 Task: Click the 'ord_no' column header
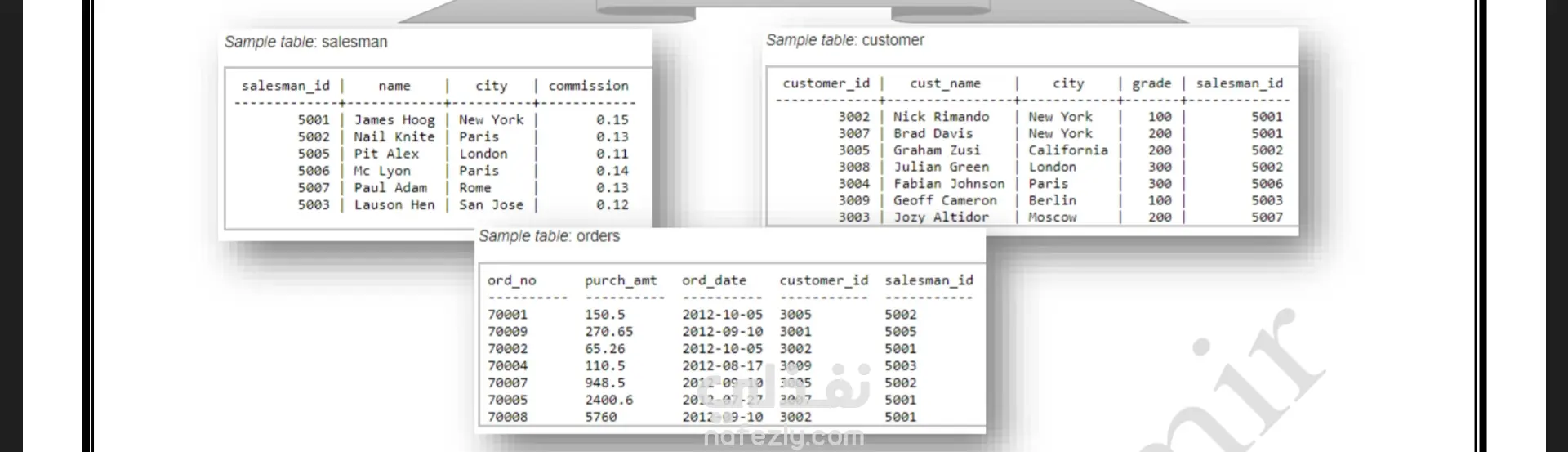pyautogui.click(x=512, y=280)
